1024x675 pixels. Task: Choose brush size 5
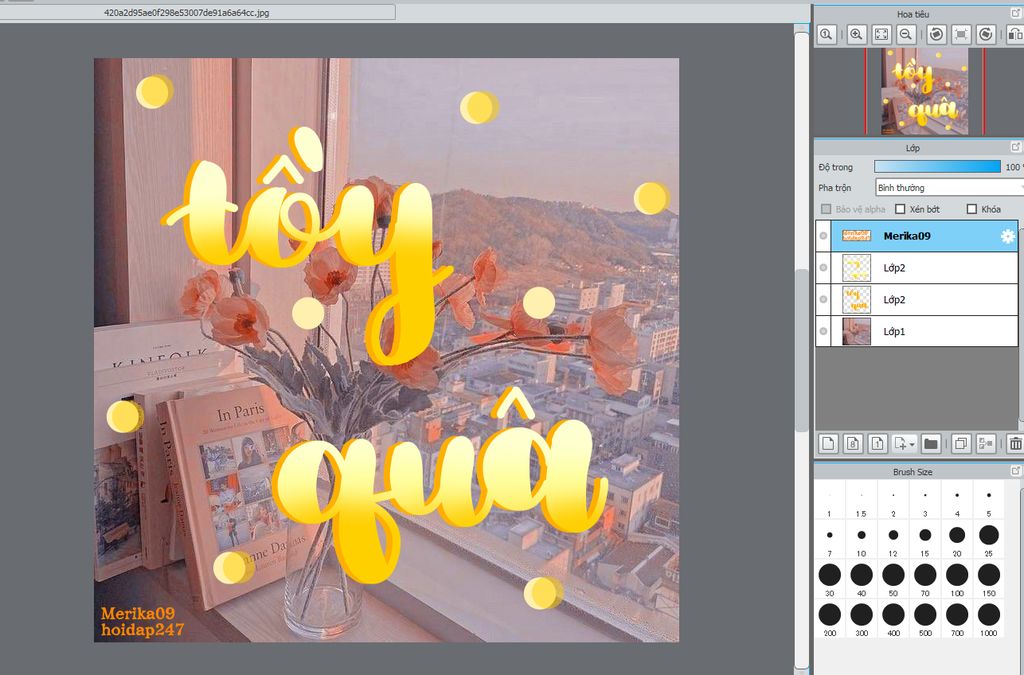coord(989,501)
